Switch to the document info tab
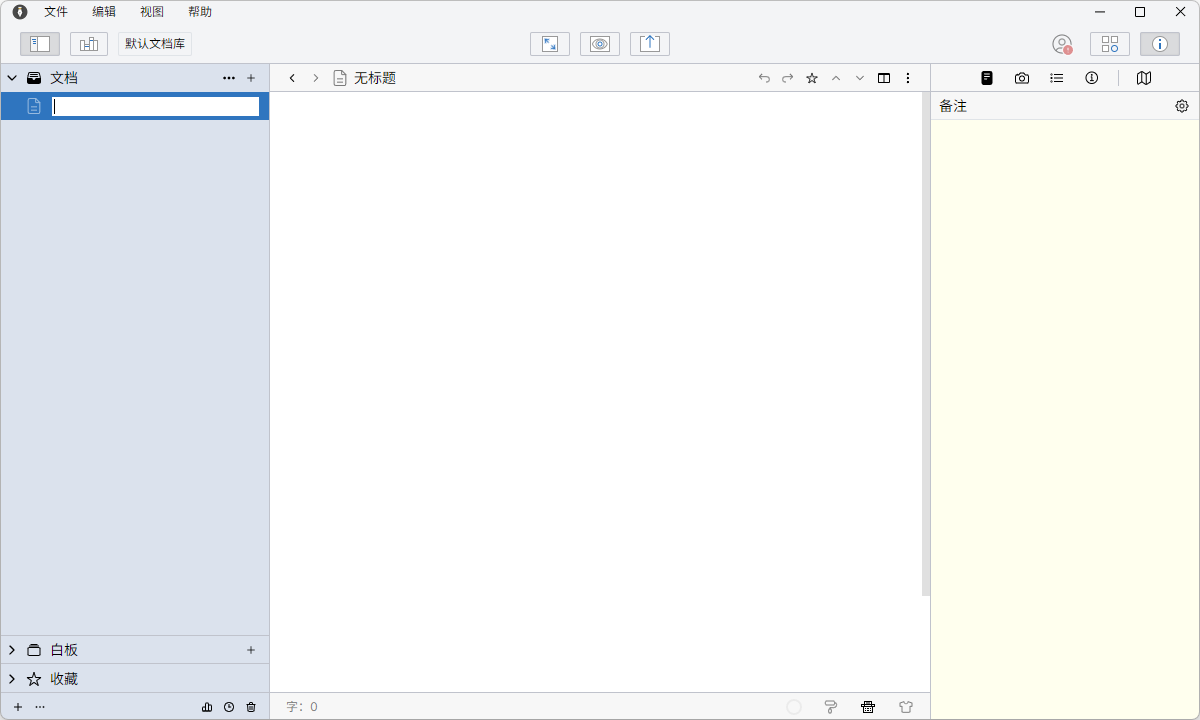1200x720 pixels. coord(1092,78)
